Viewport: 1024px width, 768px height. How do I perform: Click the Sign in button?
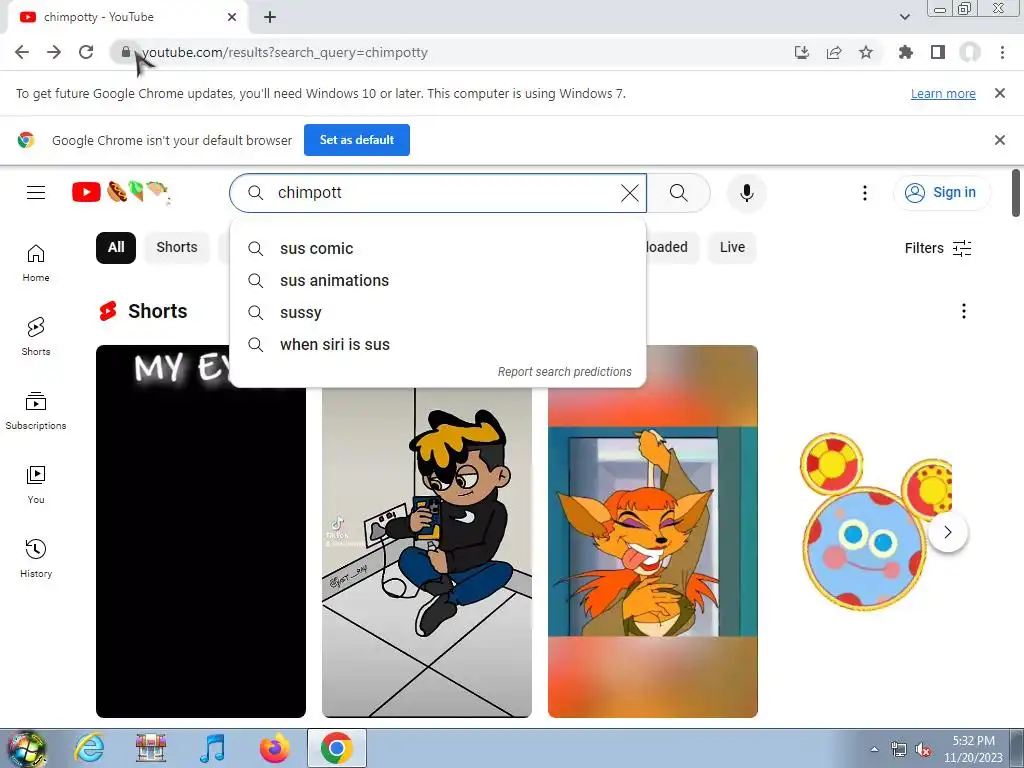(942, 193)
